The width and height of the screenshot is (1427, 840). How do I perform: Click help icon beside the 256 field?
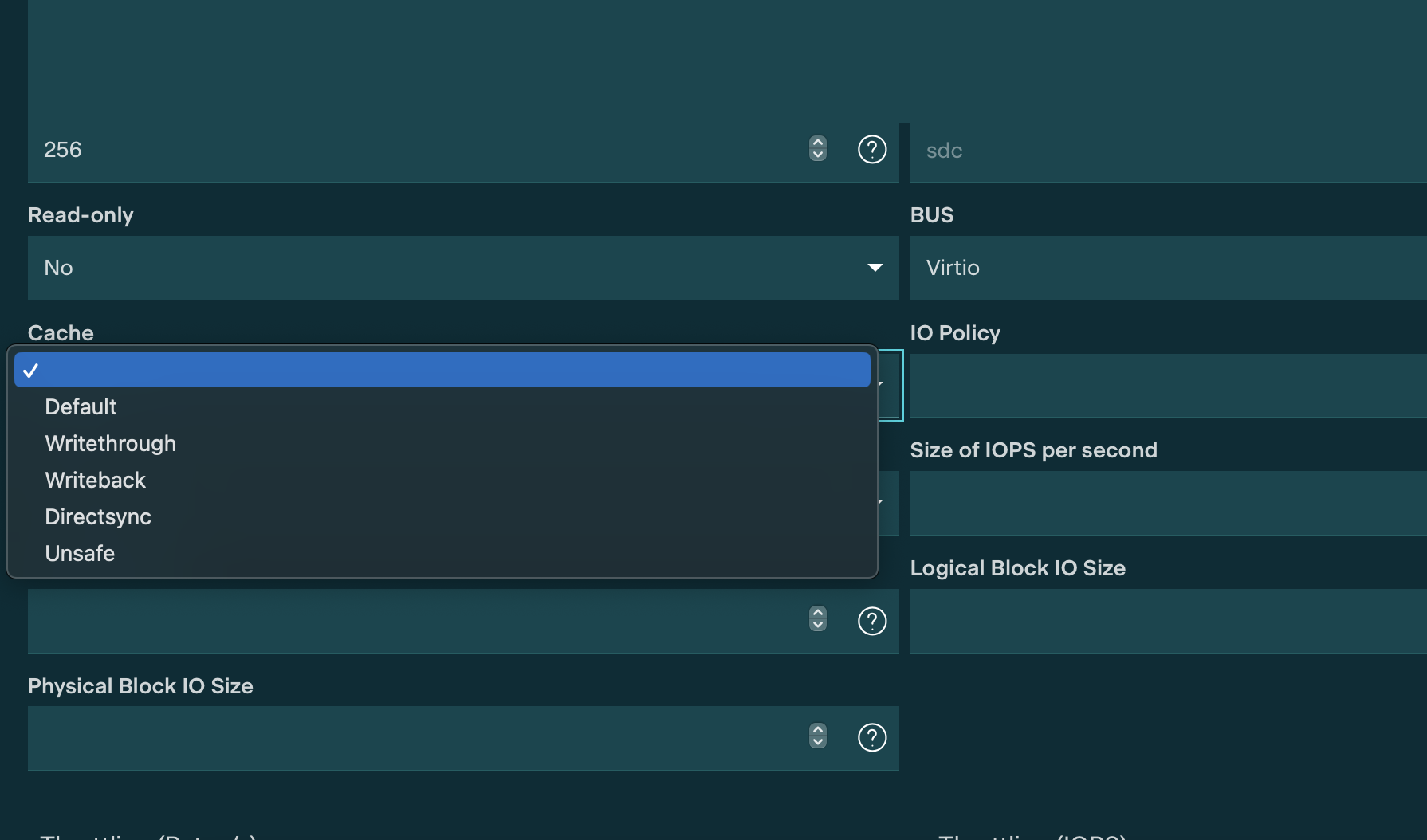pyautogui.click(x=872, y=150)
